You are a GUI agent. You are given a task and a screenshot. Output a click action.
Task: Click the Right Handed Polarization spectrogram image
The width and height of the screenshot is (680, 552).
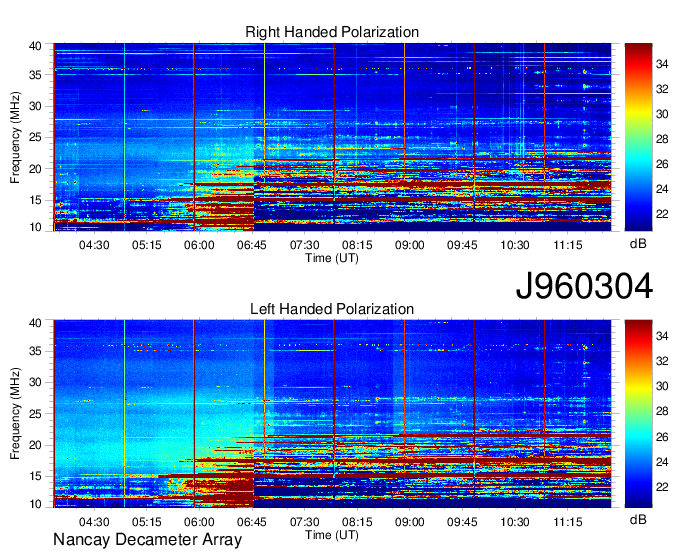(x=332, y=137)
